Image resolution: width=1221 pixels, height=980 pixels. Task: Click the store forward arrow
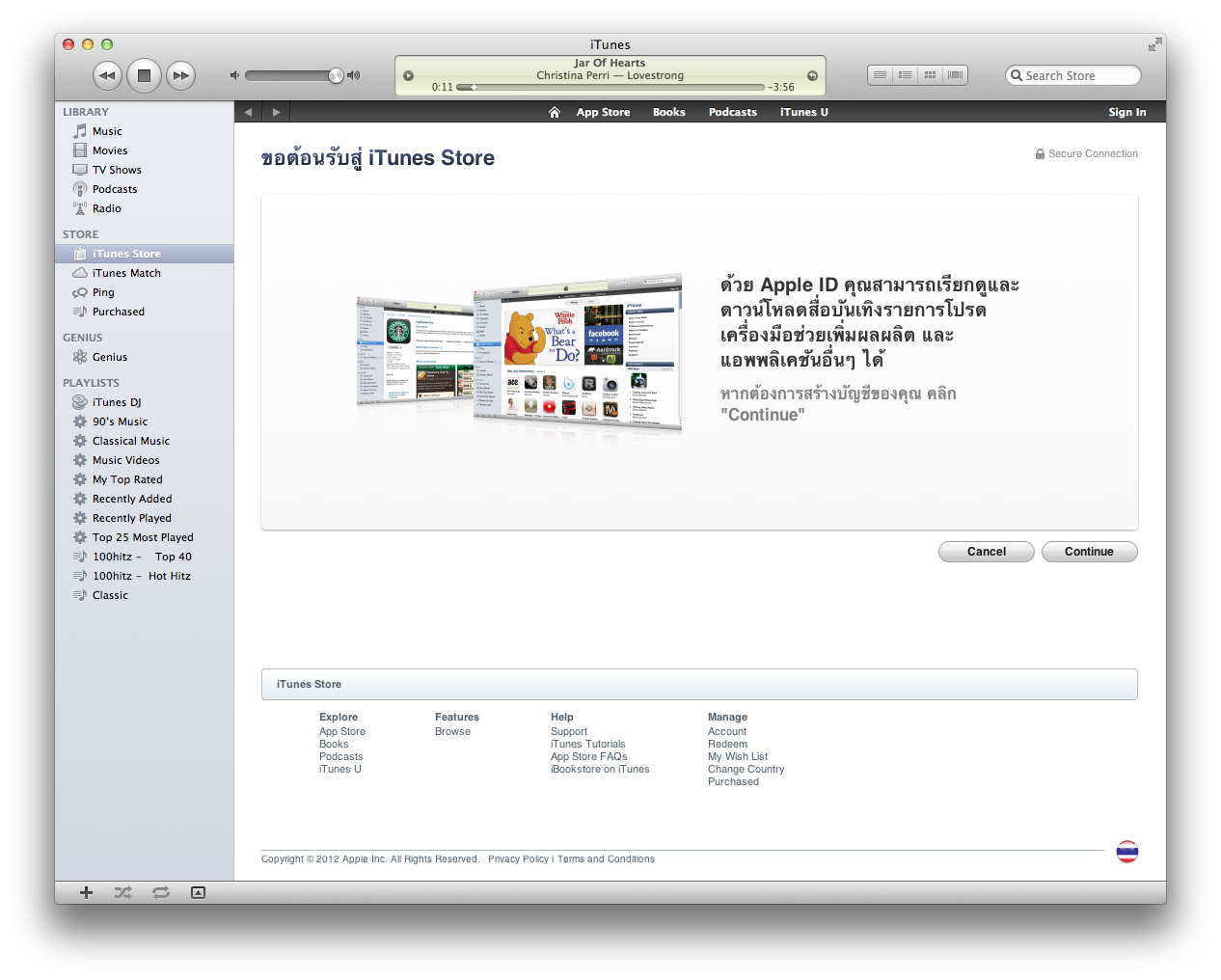pos(276,112)
